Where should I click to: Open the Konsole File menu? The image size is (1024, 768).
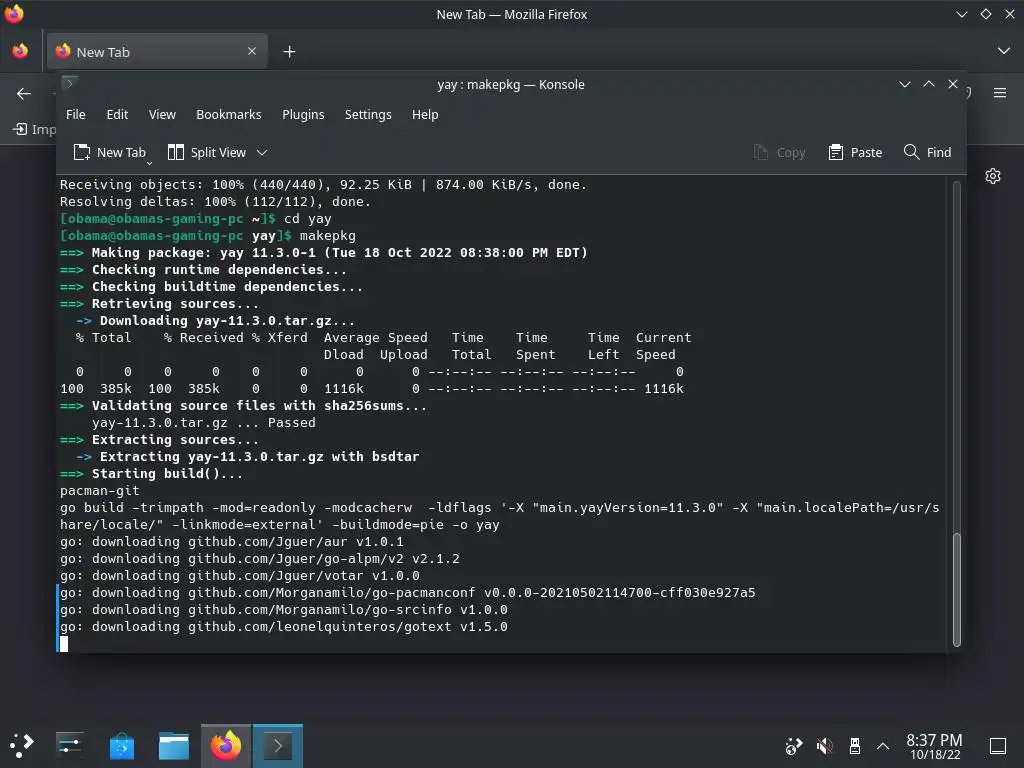coord(76,115)
